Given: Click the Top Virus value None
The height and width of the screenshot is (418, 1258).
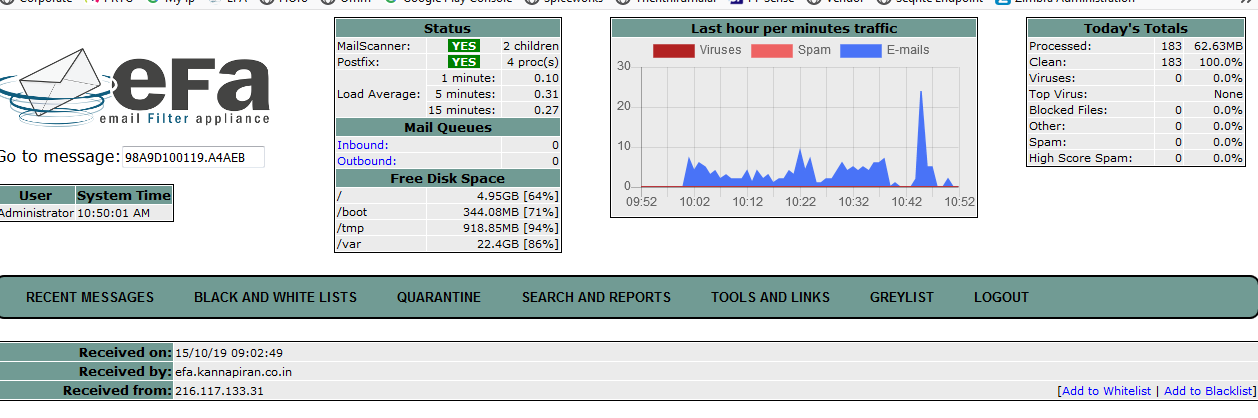Looking at the screenshot, I should (1228, 94).
